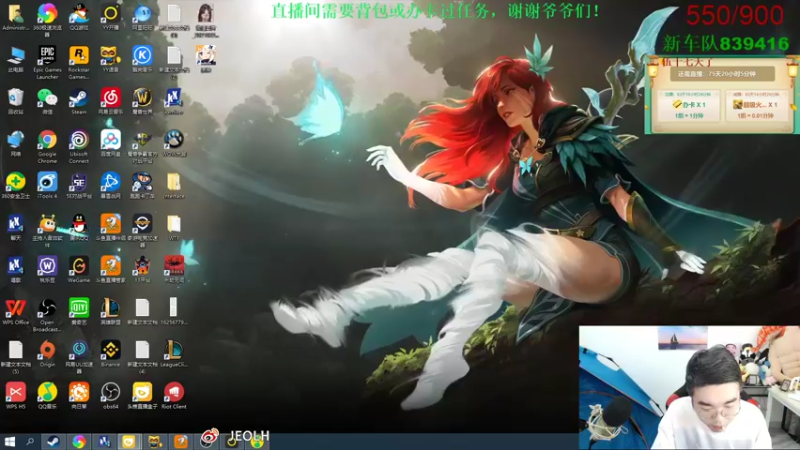Launch the 360 speed browser desktop shortcut
Screen dimensions: 800x450
coord(47,19)
